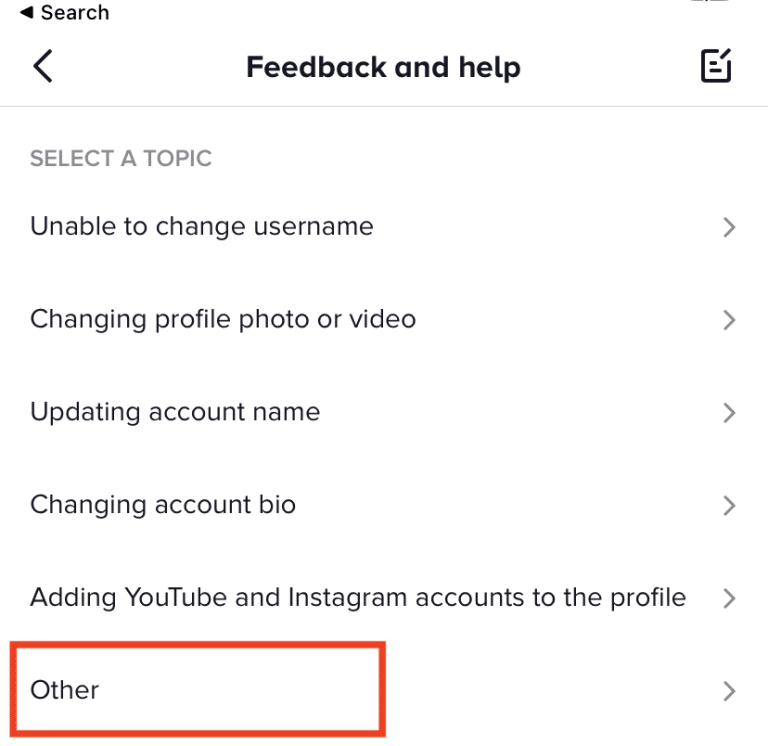The width and height of the screenshot is (768, 746).
Task: Select 'Adding YouTube and Instagram accounts' topic
Action: 384,598
